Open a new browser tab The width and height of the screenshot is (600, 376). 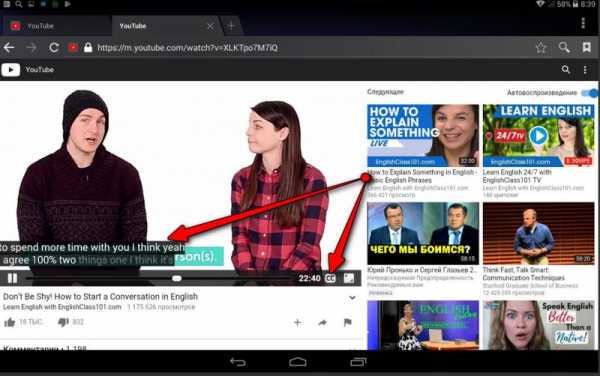(231, 26)
